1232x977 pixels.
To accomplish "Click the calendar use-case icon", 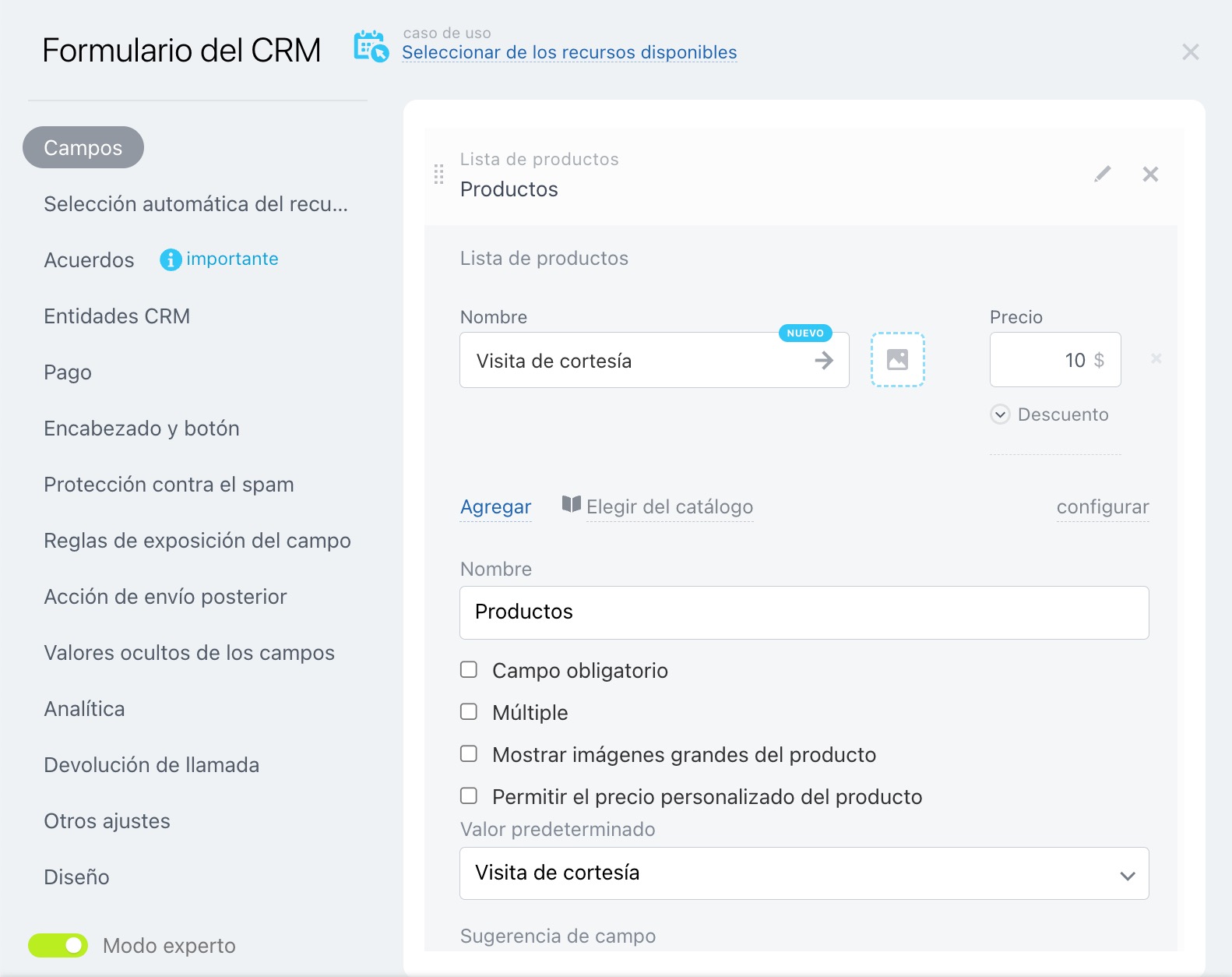I will (371, 47).
